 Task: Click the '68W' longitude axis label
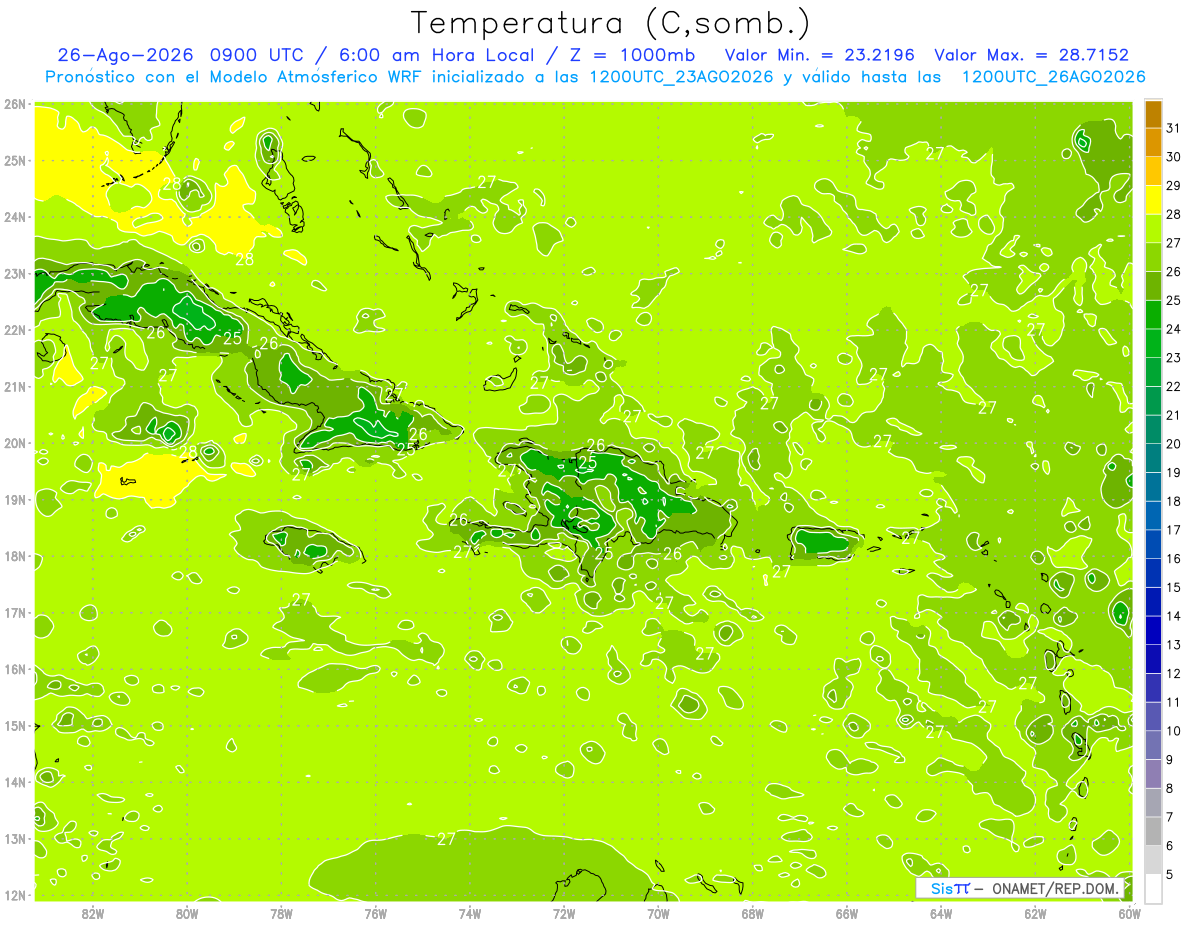pyautogui.click(x=752, y=913)
